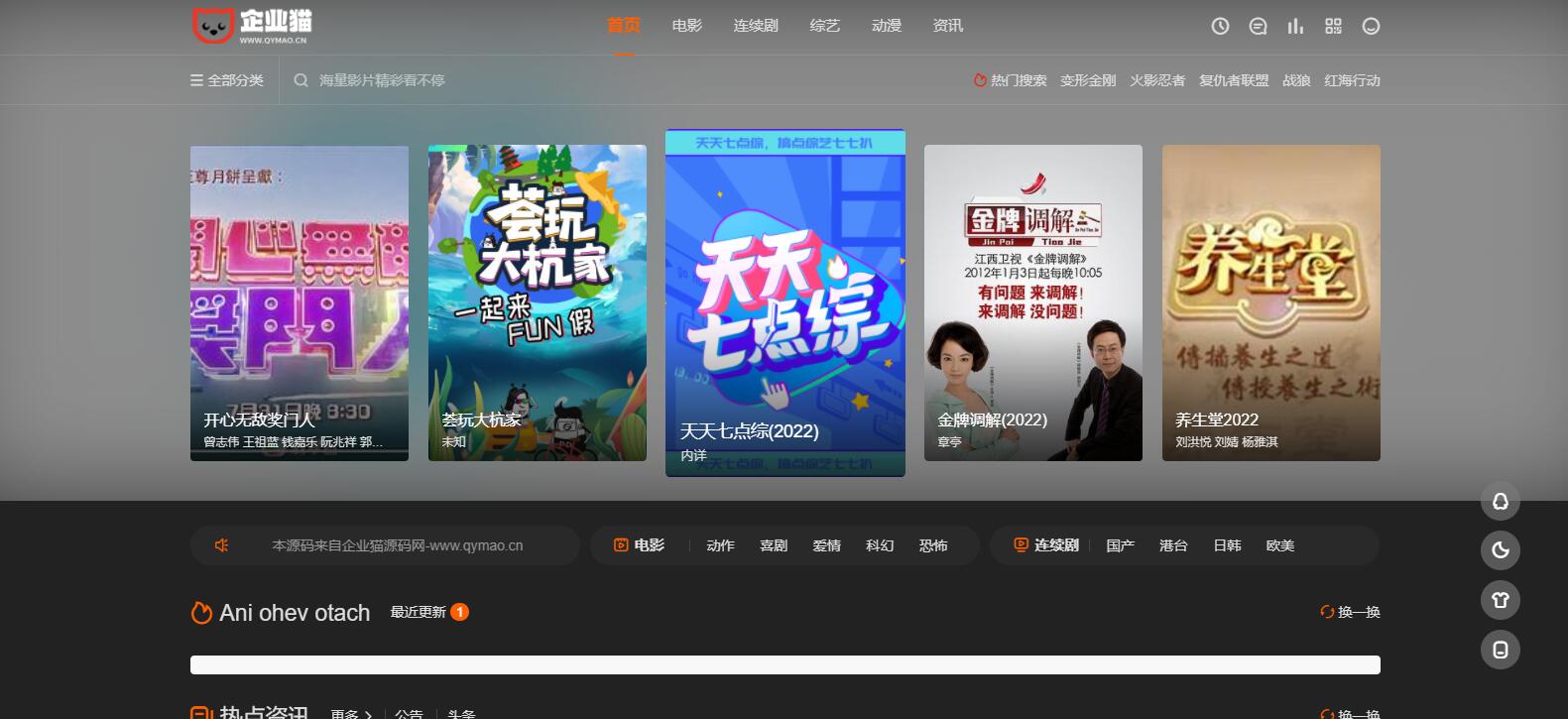Screen dimensions: 1568x719
Task: Expand the 全部分类 category menu
Action: 227,80
